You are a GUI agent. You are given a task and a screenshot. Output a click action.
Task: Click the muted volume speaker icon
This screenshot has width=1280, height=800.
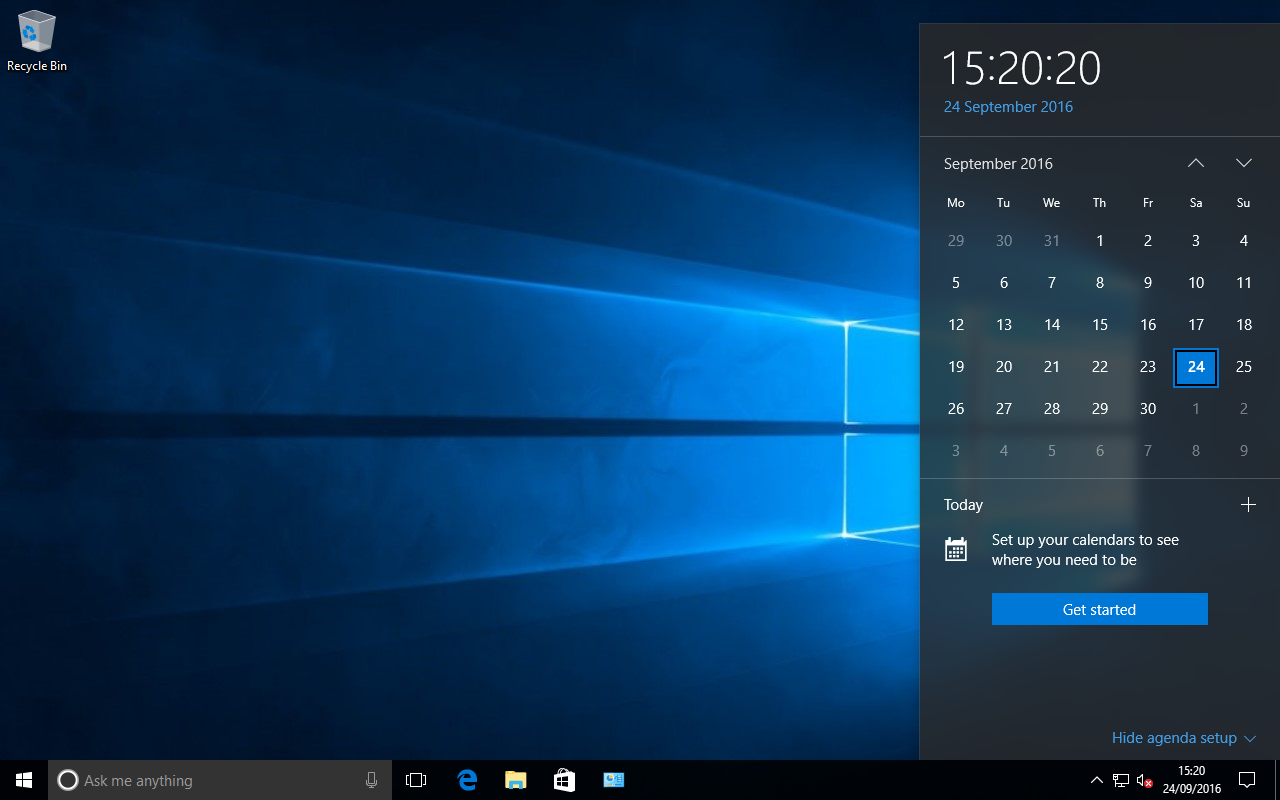click(x=1145, y=780)
